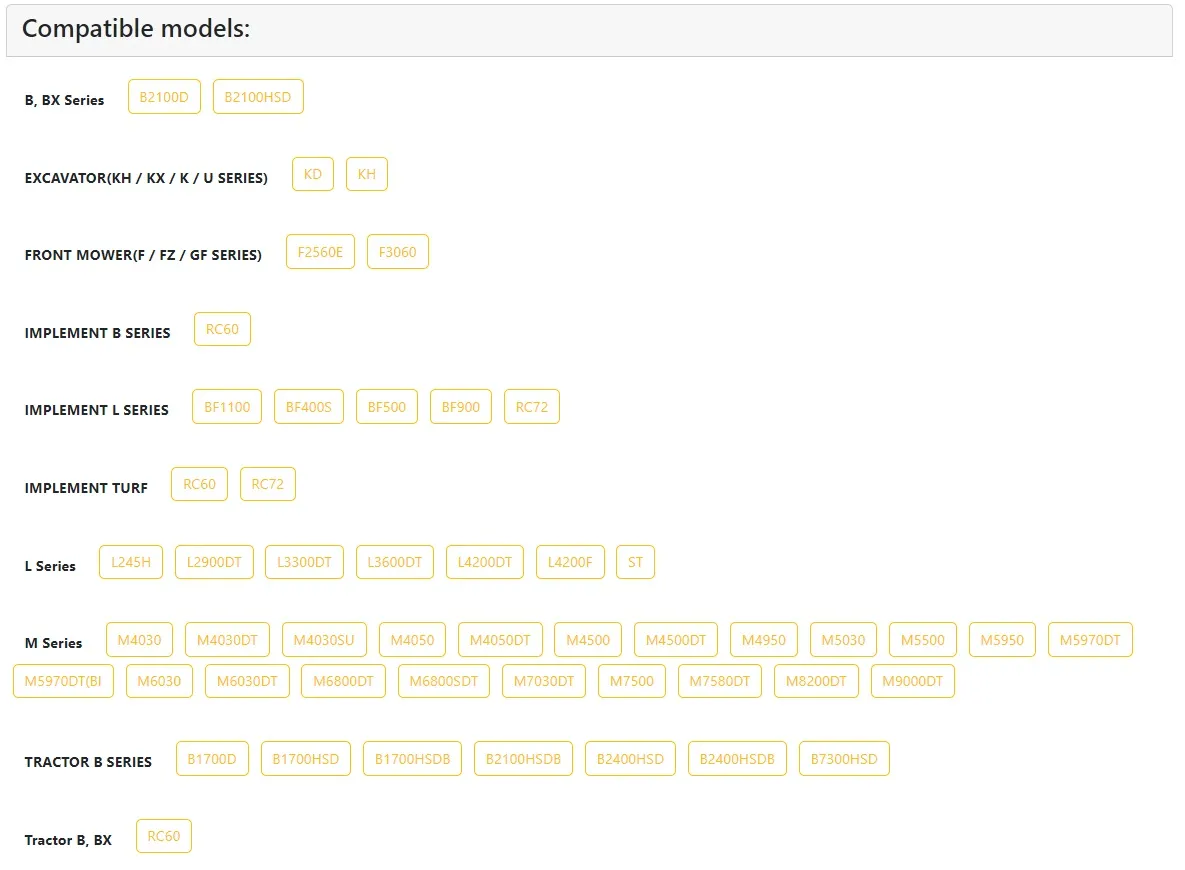Select the L245H model tag
Screen dimensions: 1185x870
click(x=131, y=562)
